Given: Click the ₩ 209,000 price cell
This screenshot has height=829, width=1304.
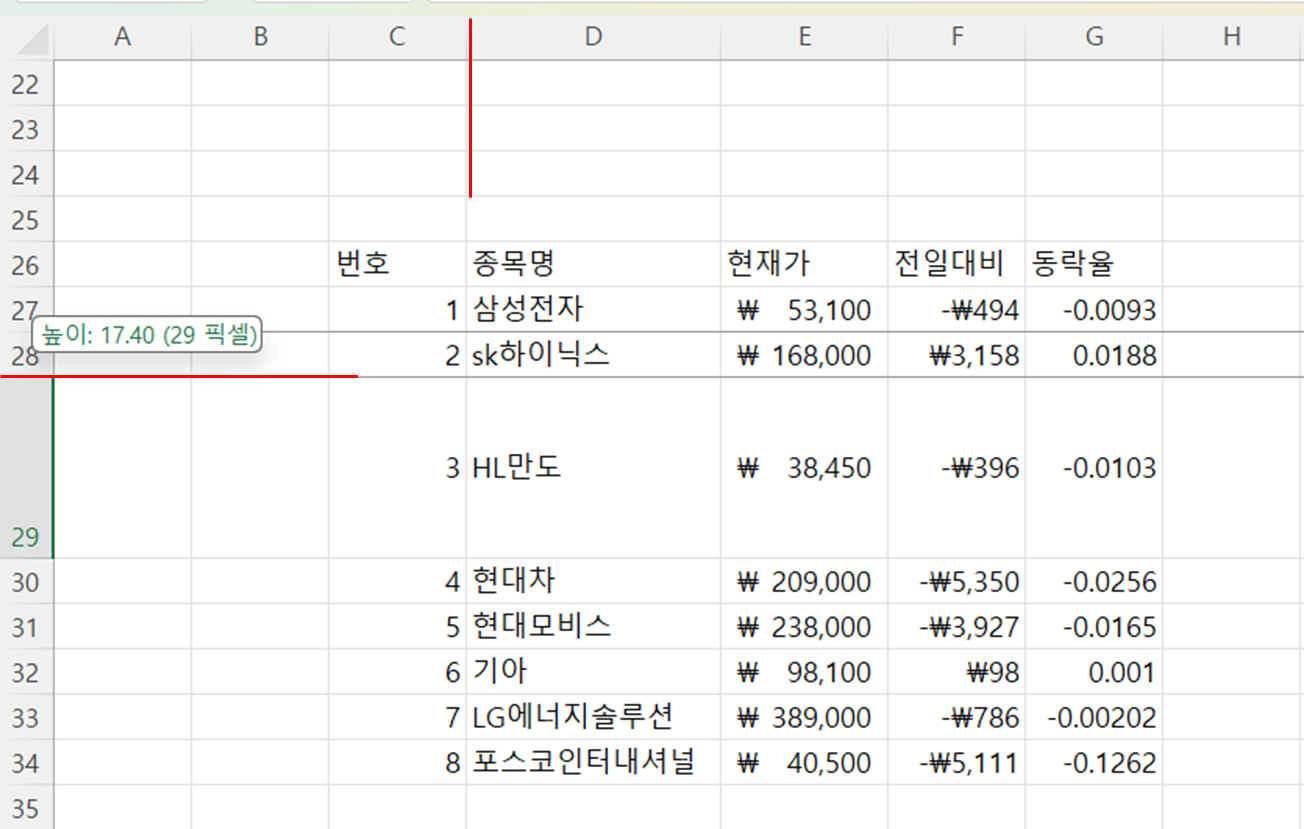Looking at the screenshot, I should (804, 581).
